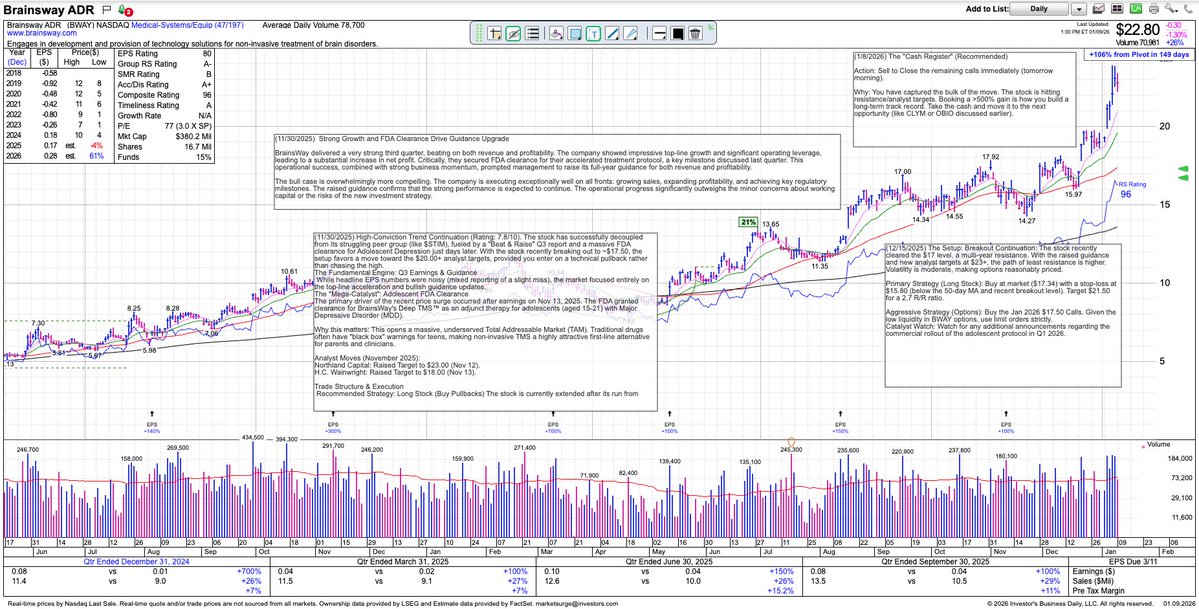Select the text note tool
Image resolution: width=1199 pixels, height=609 pixels.
[x=593, y=33]
